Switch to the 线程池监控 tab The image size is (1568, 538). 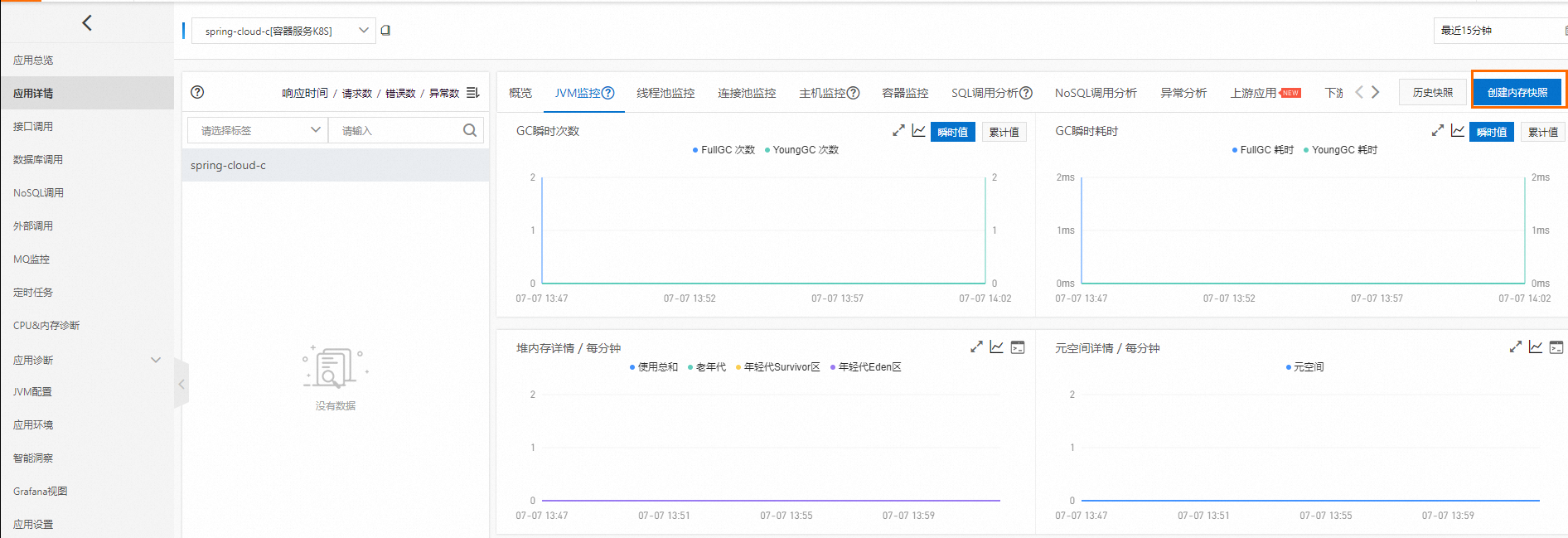pos(665,93)
